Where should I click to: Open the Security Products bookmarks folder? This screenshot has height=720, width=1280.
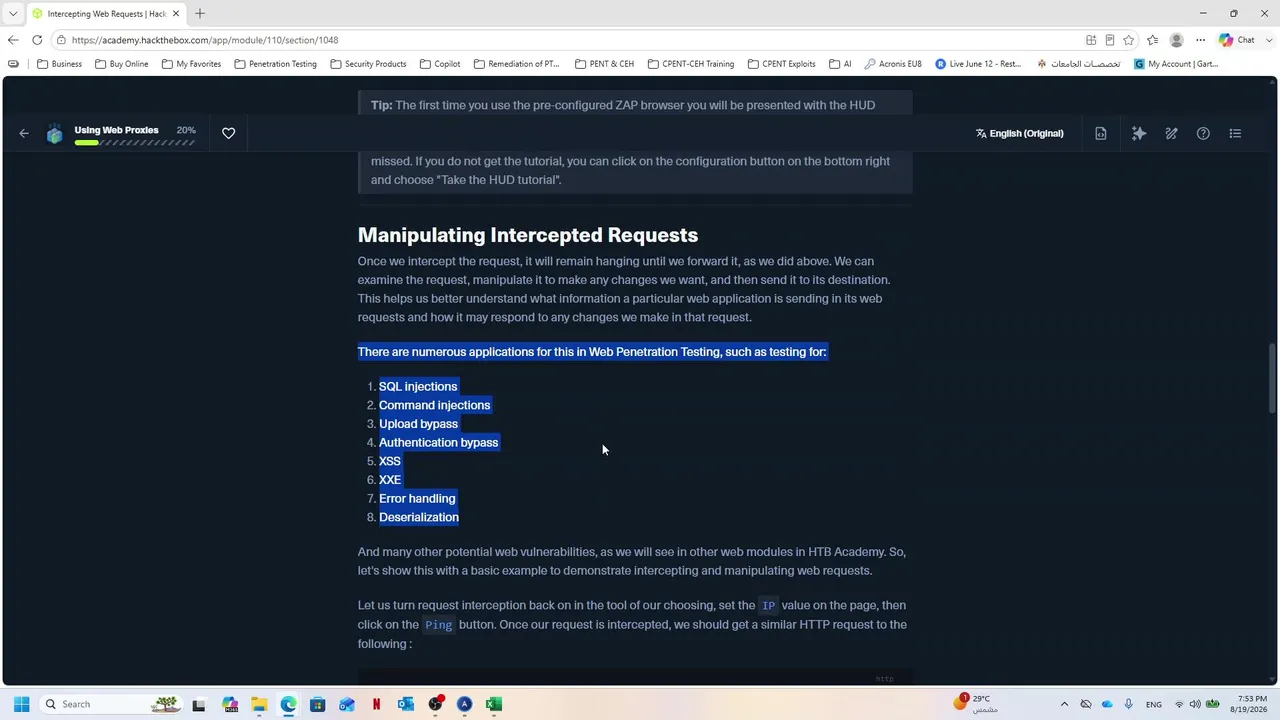pyautogui.click(x=368, y=64)
